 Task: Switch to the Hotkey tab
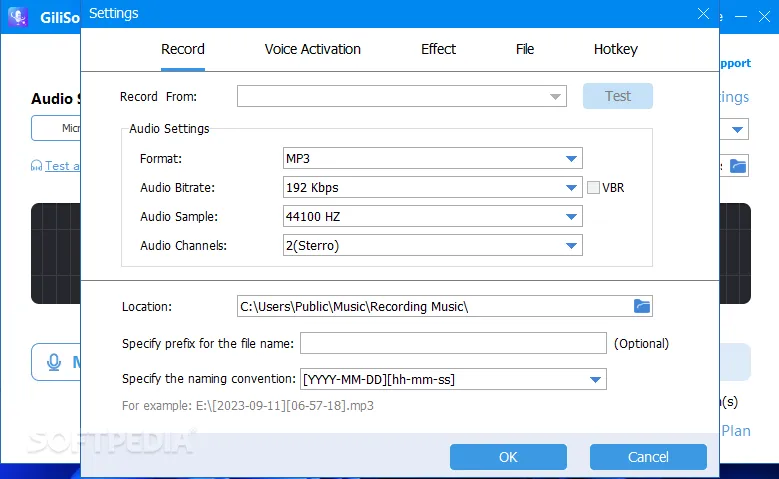pyautogui.click(x=616, y=49)
